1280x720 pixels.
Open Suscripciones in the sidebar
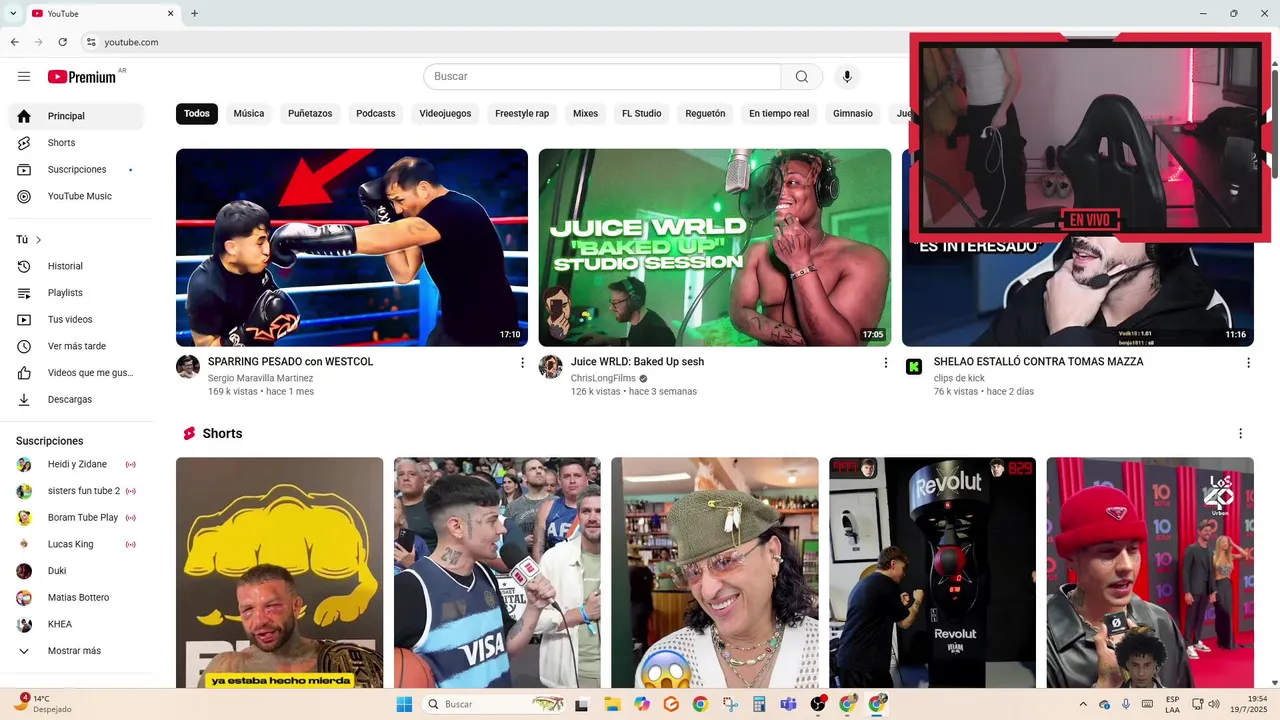76,170
